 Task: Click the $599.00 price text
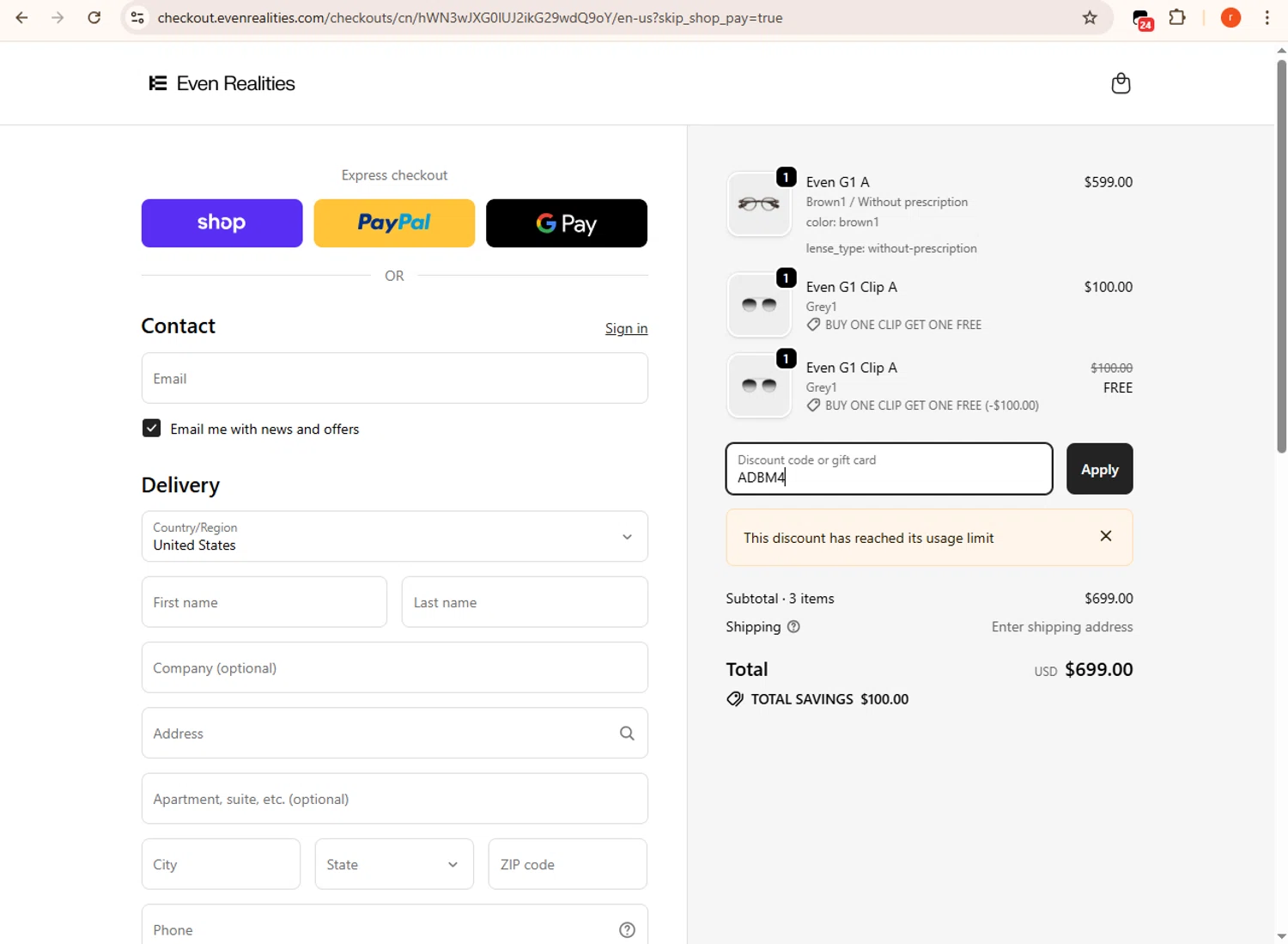[1108, 182]
